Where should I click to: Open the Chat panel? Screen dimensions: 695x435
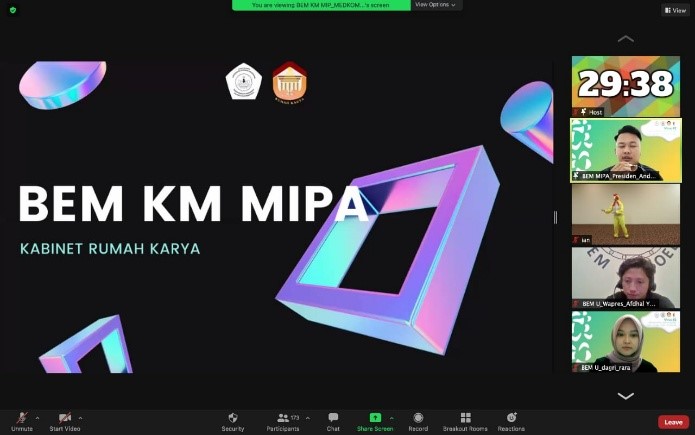pos(333,418)
